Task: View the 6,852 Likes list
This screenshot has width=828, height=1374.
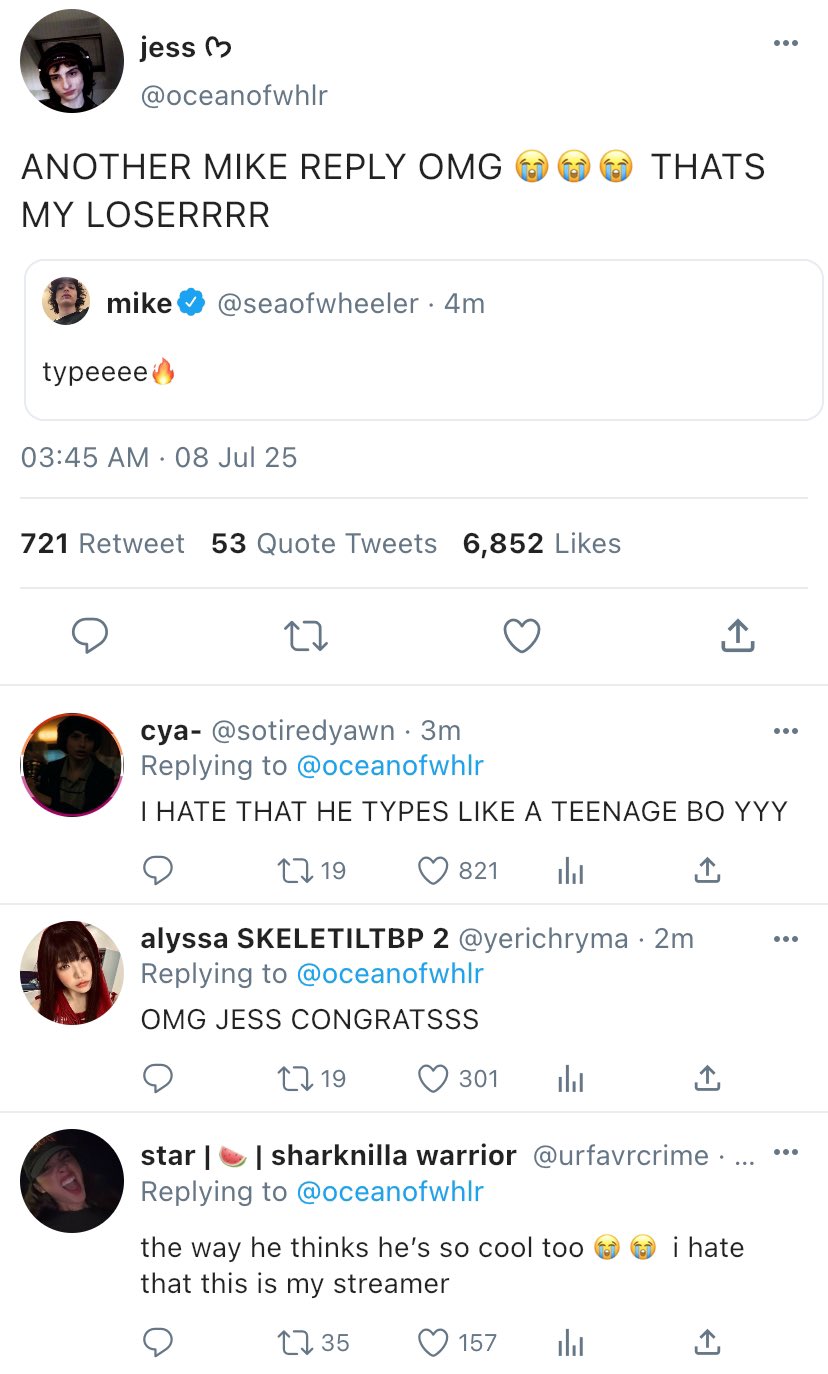Action: [x=541, y=543]
